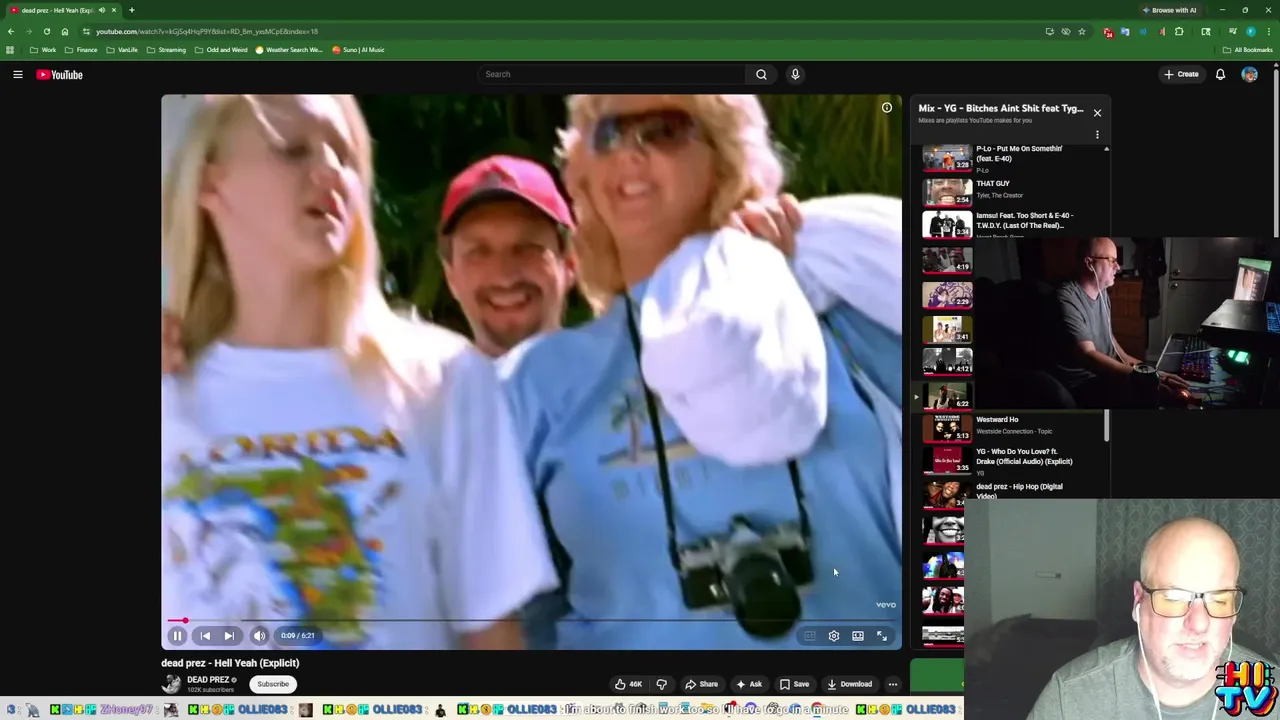
Task: Skip to next video in playlist
Action: click(x=229, y=636)
